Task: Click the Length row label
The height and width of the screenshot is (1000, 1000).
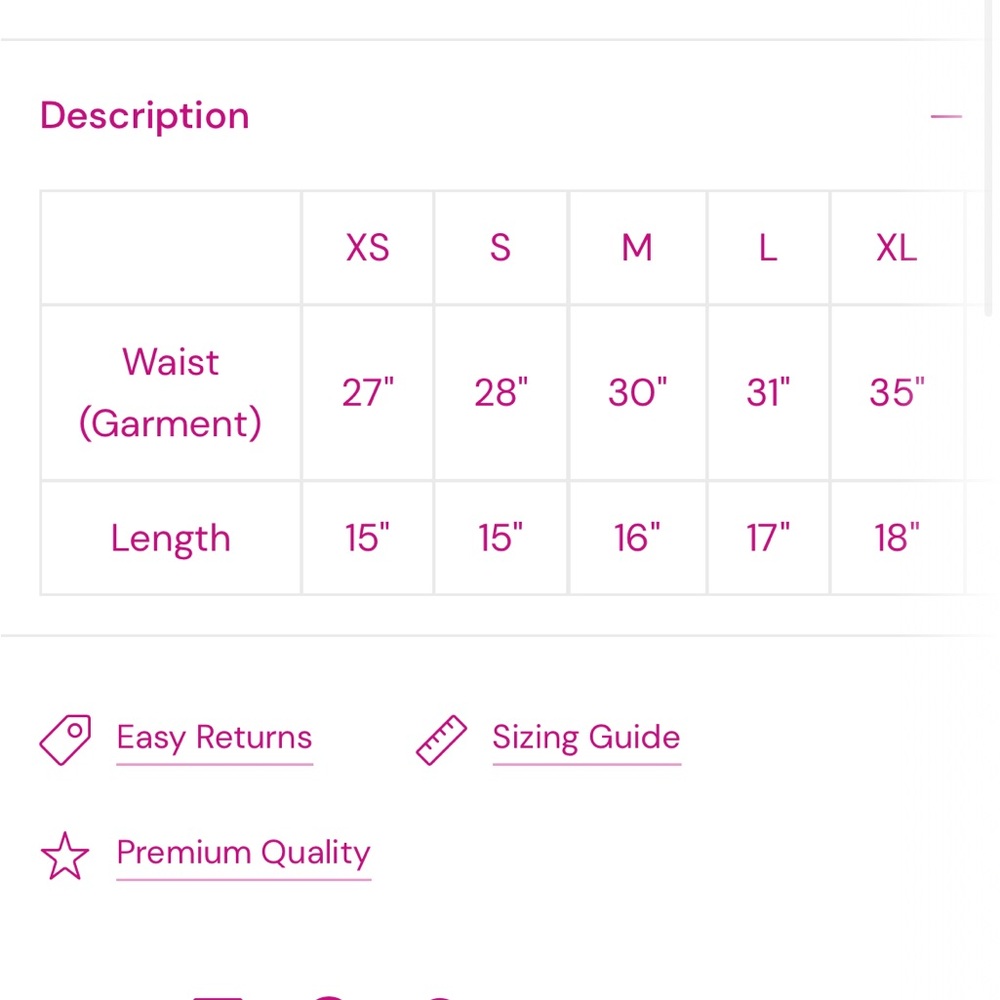Action: point(170,538)
